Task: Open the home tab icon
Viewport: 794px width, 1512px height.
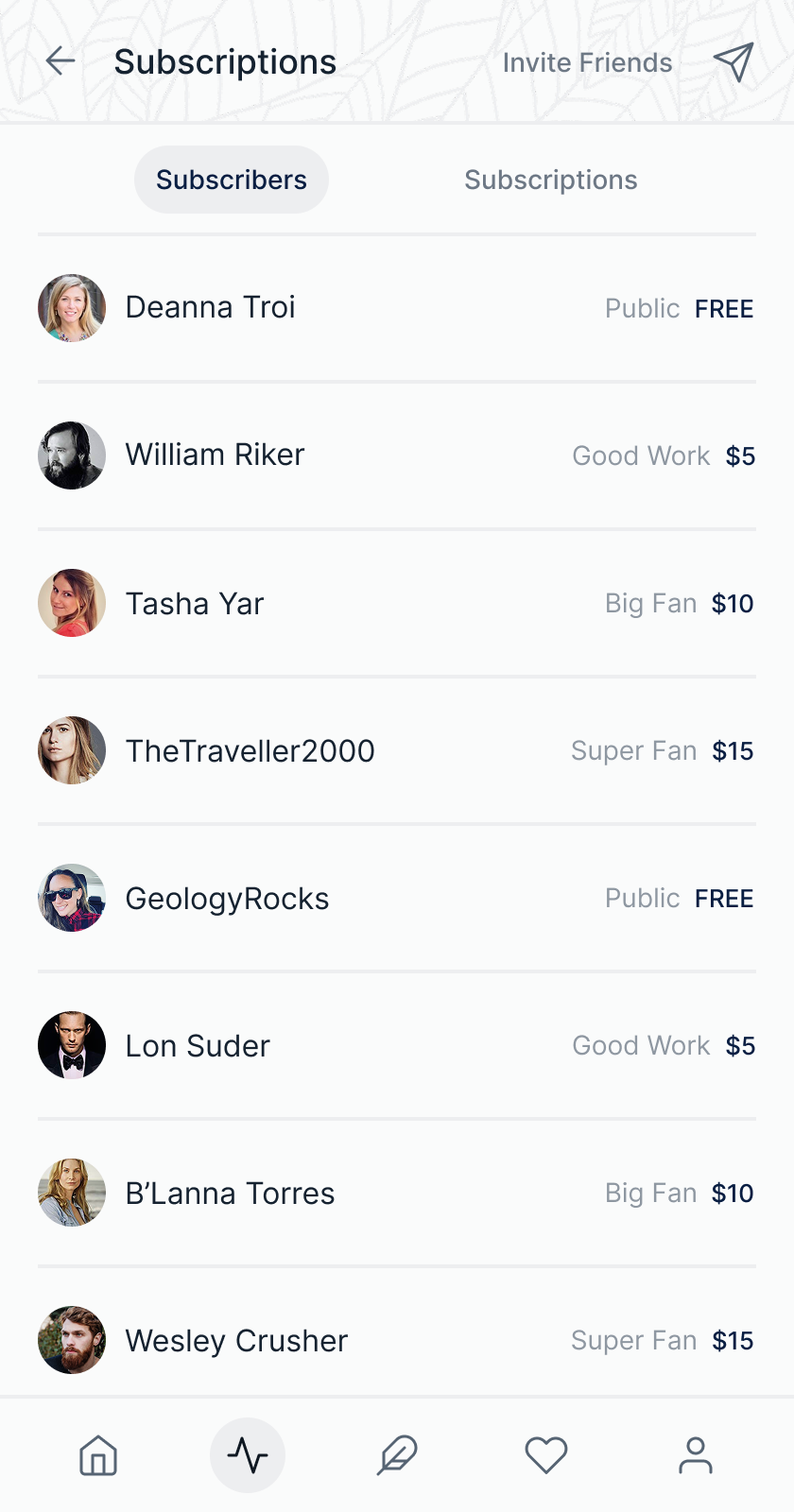Action: pyautogui.click(x=98, y=1455)
